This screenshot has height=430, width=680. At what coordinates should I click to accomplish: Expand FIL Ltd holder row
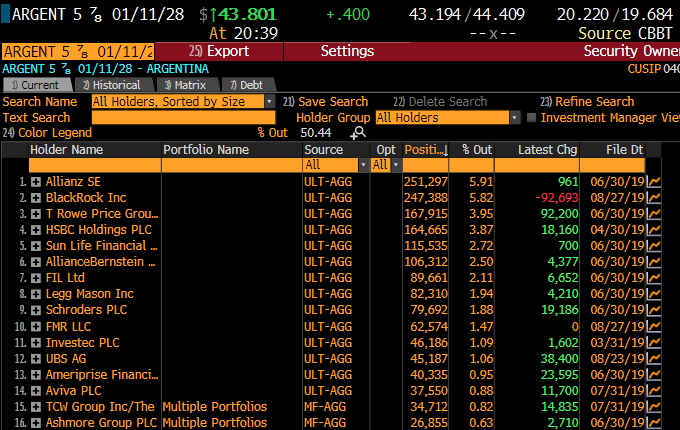pos(36,278)
